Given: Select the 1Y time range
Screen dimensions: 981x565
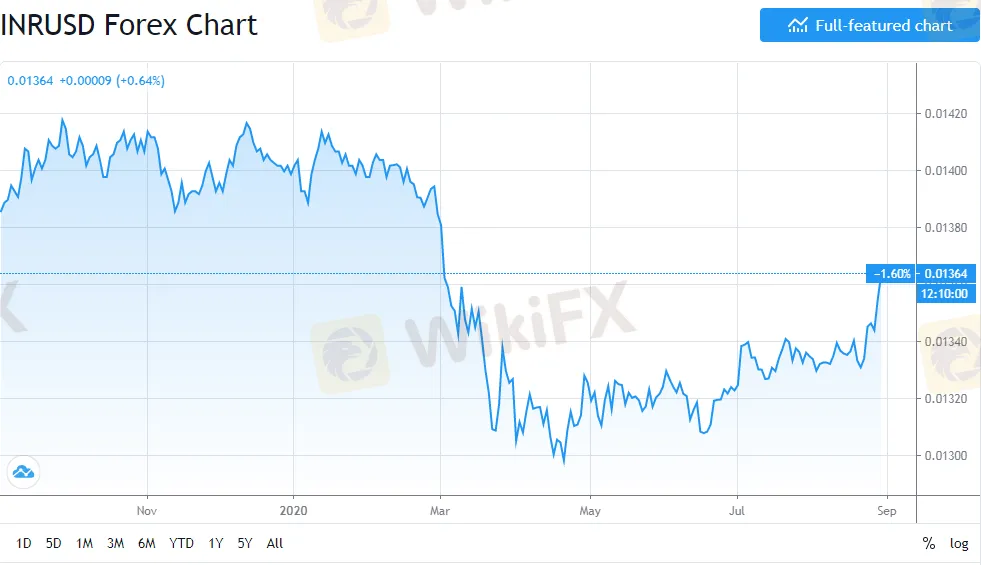Looking at the screenshot, I should pyautogui.click(x=216, y=544).
